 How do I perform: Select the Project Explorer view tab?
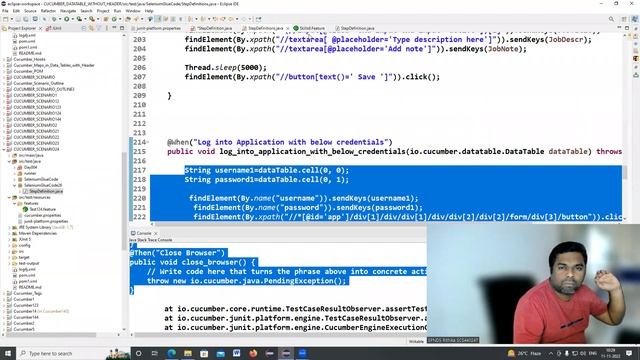tap(20, 28)
